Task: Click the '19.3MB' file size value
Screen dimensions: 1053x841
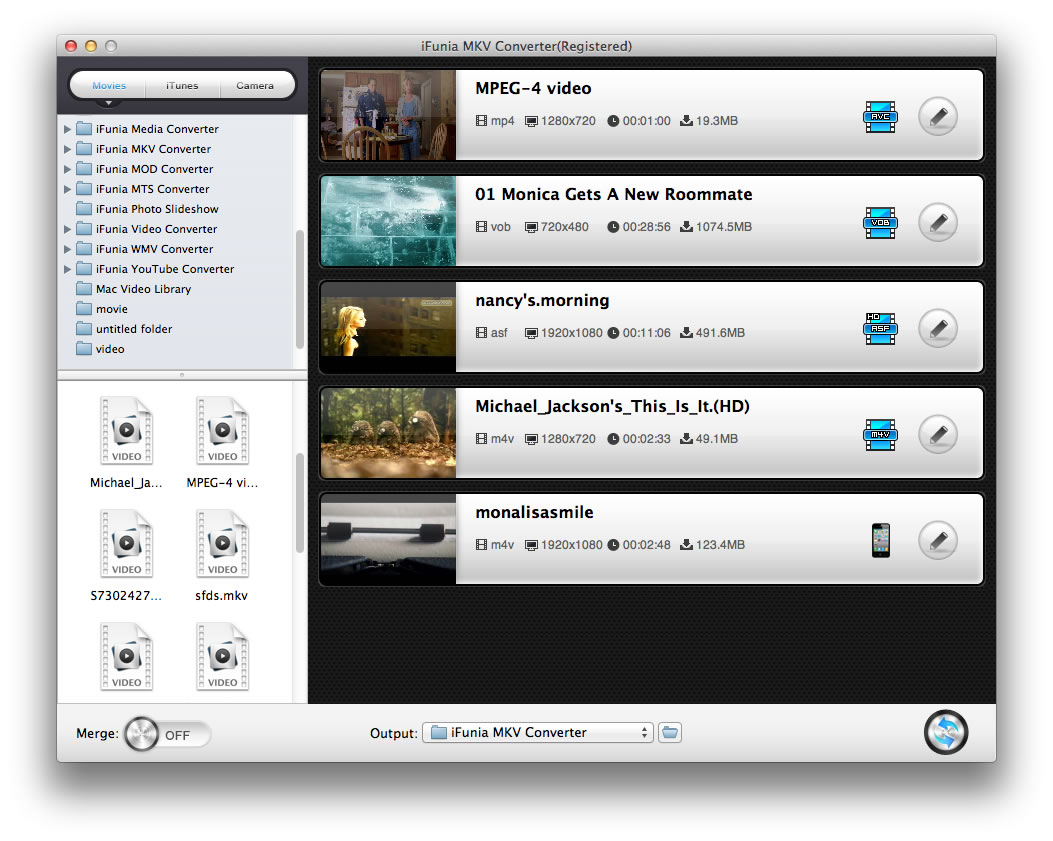Action: click(x=717, y=121)
